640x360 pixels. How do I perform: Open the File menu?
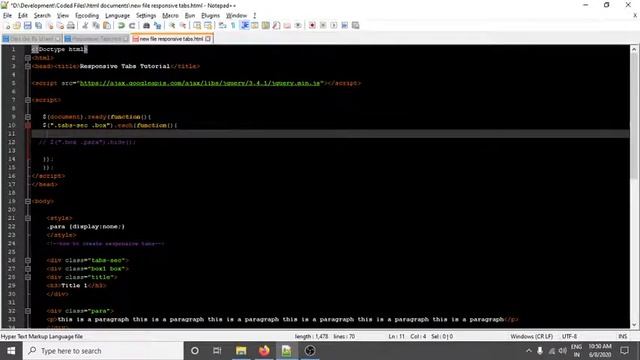(7, 16)
